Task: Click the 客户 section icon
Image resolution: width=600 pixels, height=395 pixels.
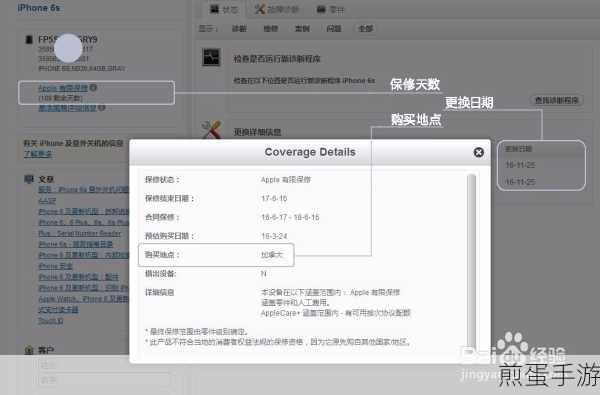Action: click(x=29, y=350)
